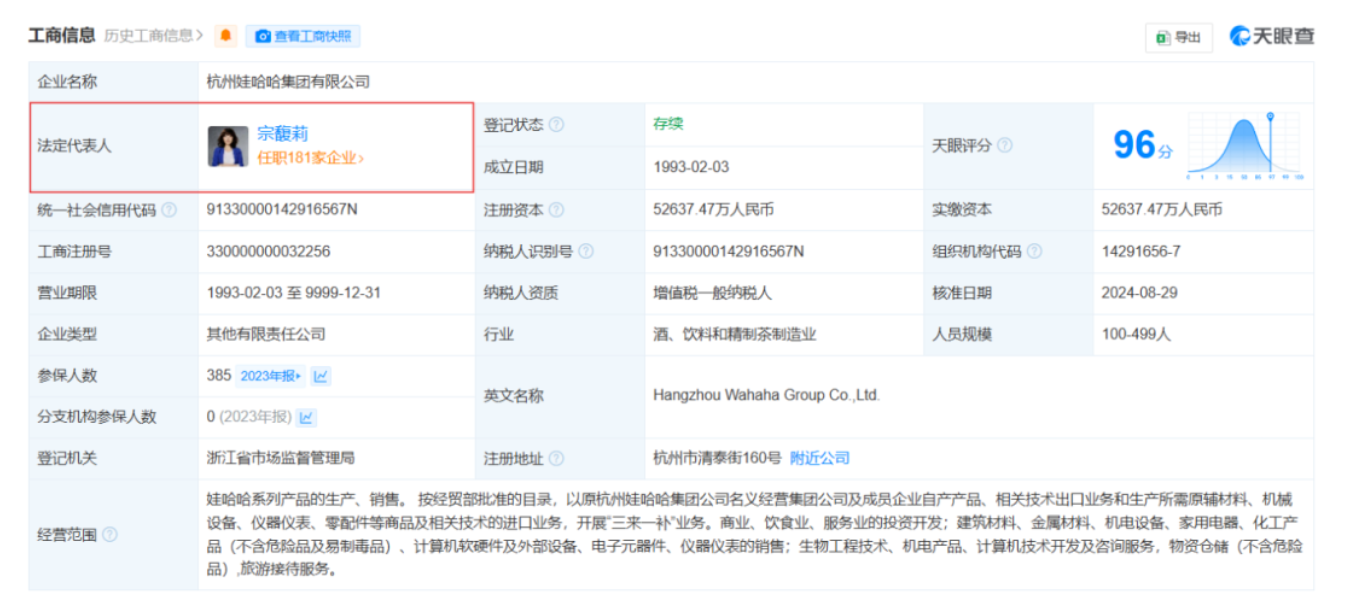Click the industry value 酒、饮料和精制茶制造业

pos(735,334)
